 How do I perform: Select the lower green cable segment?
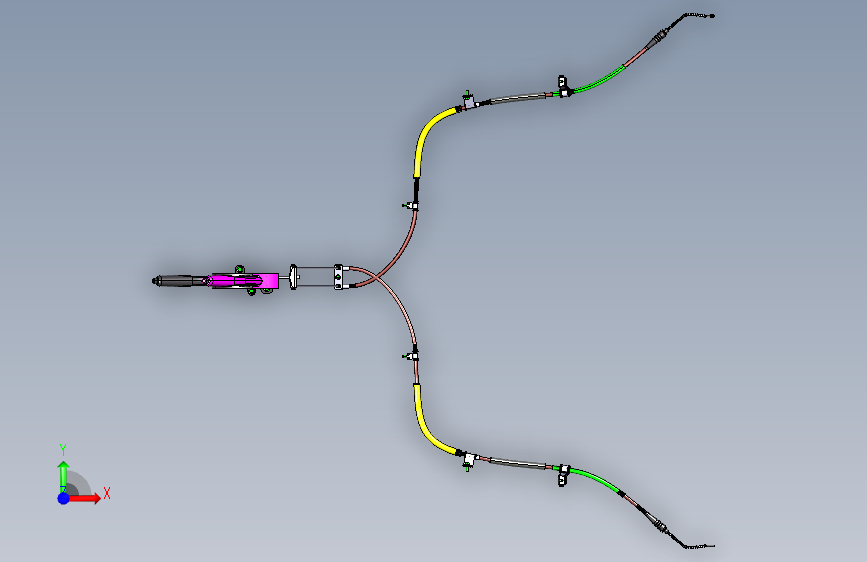coord(596,480)
